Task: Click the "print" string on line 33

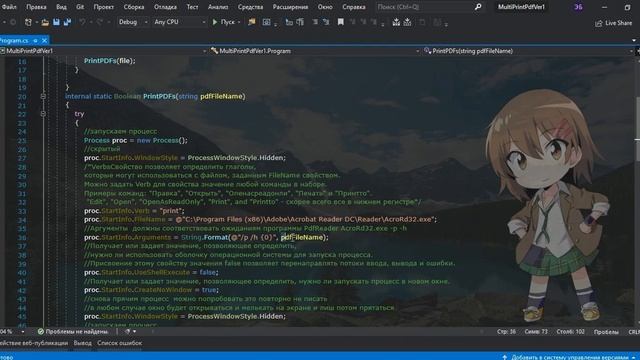Action: pyautogui.click(x=172, y=211)
